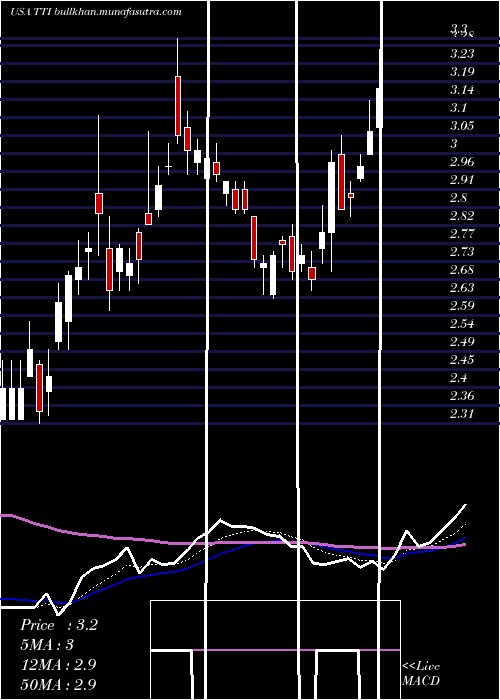Click the 2.59 price axis label
This screenshot has width=500, height=700.
[x=462, y=306]
